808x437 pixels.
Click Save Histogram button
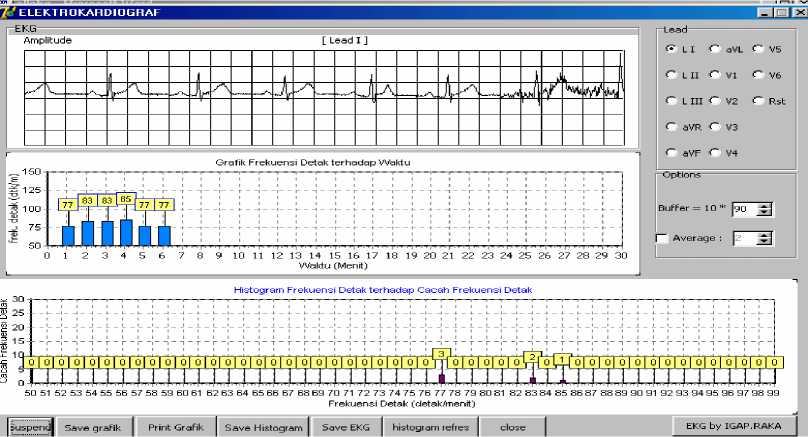click(x=263, y=427)
